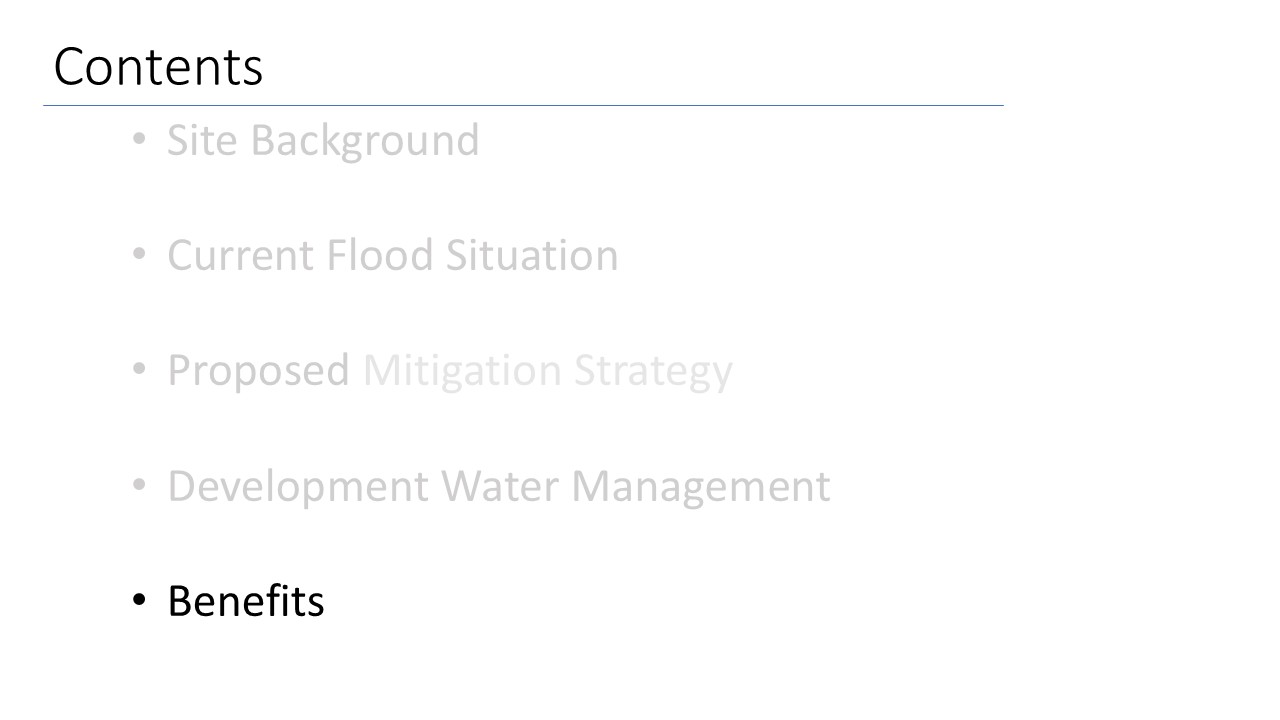Click the bullet beside Development Water Management

(140, 486)
